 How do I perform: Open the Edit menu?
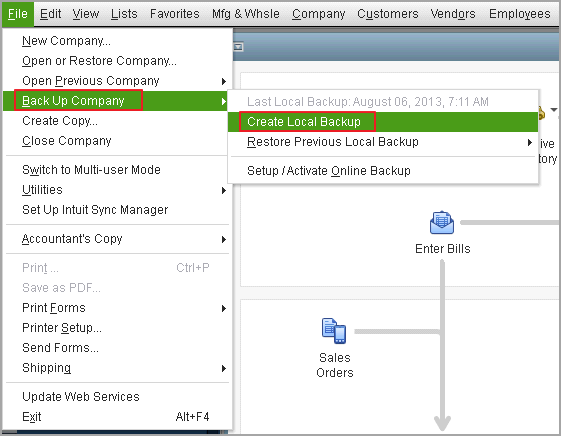50,14
